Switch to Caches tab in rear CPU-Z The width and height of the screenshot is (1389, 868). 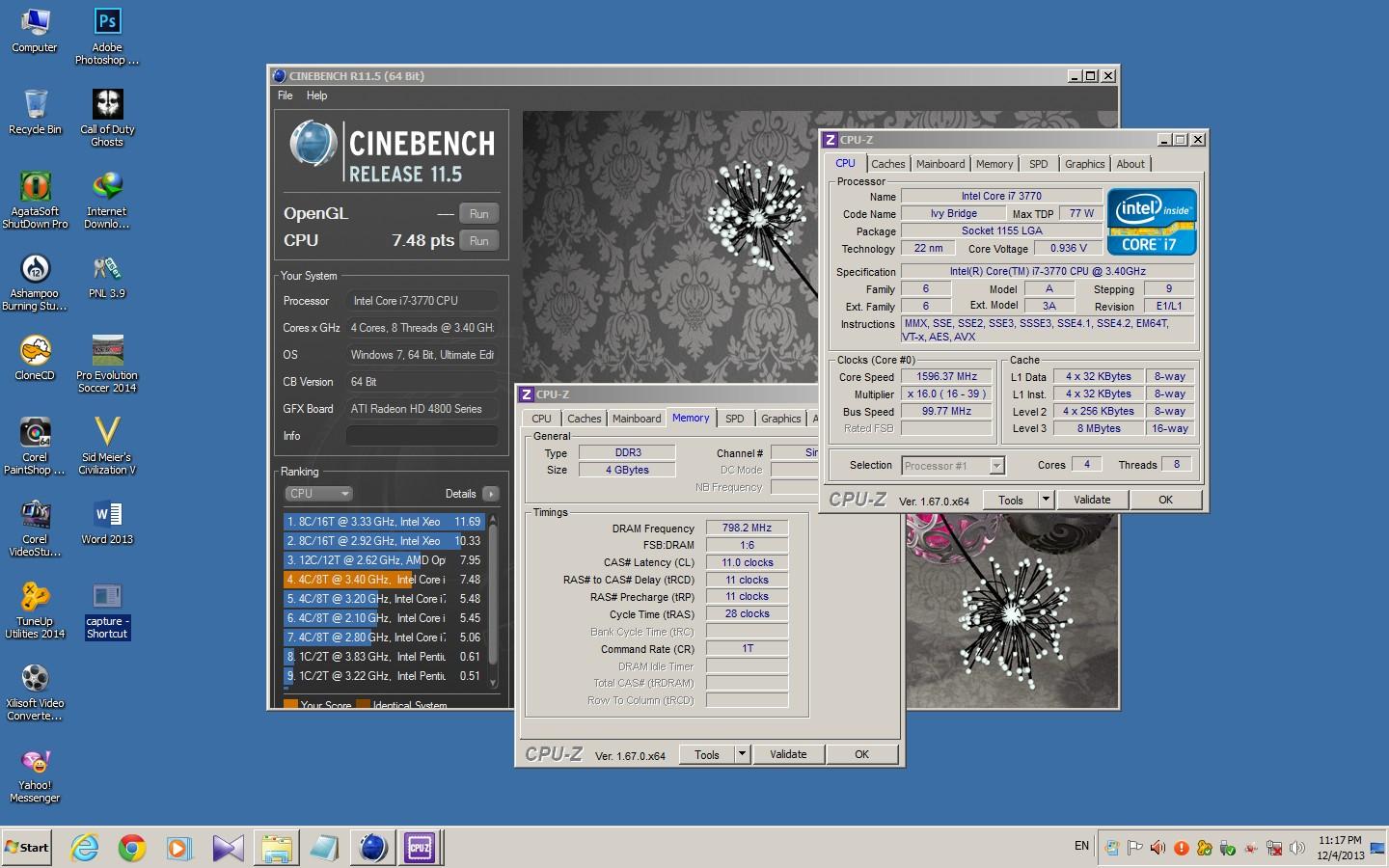584,419
